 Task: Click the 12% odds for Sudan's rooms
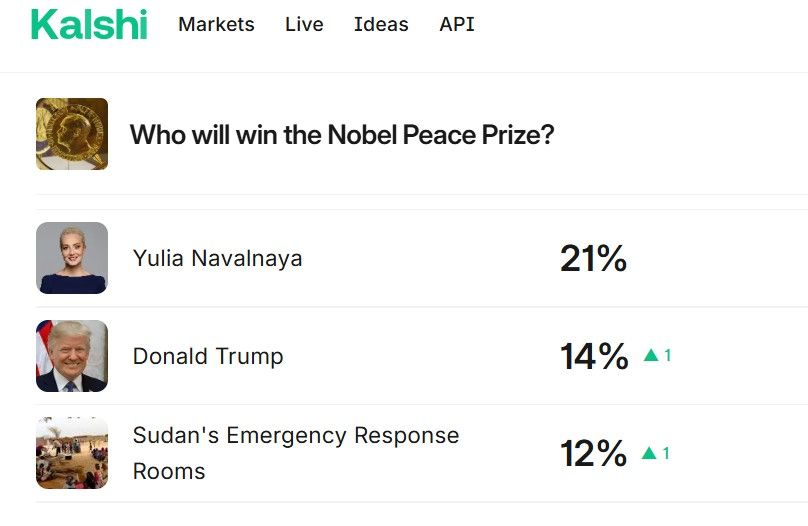click(593, 454)
